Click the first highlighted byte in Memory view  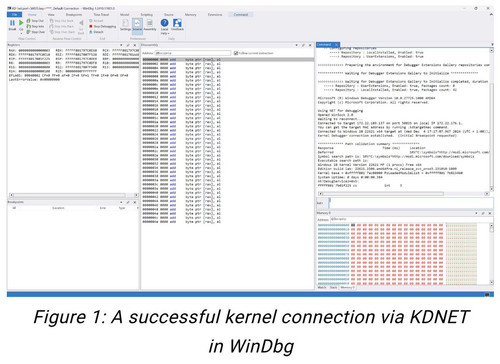(x=353, y=225)
